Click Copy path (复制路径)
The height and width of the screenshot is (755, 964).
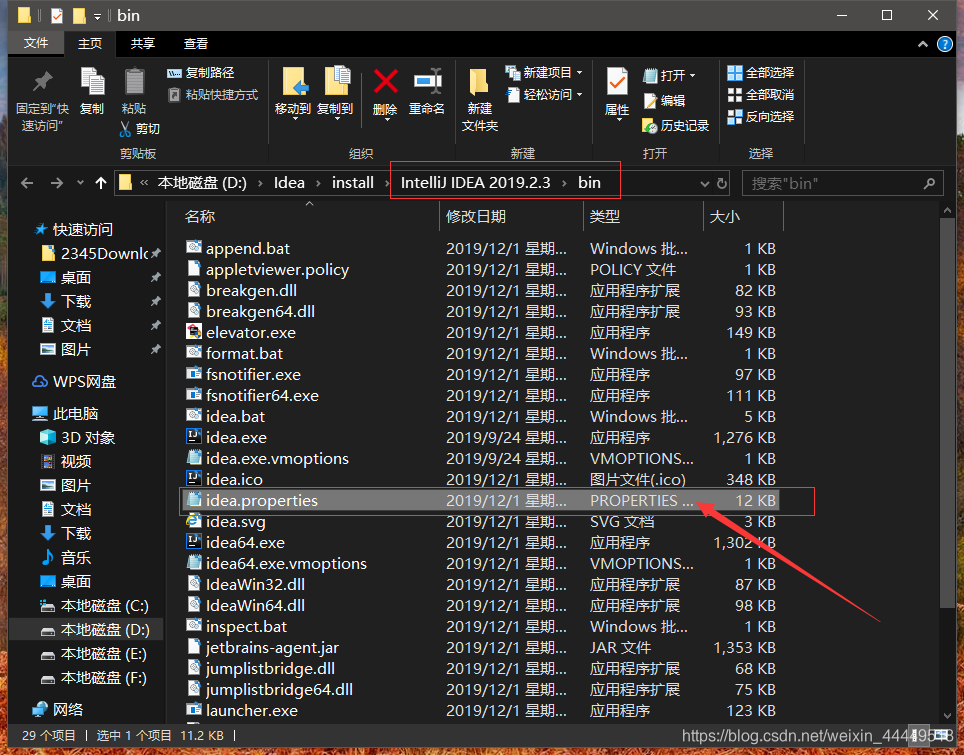click(201, 73)
